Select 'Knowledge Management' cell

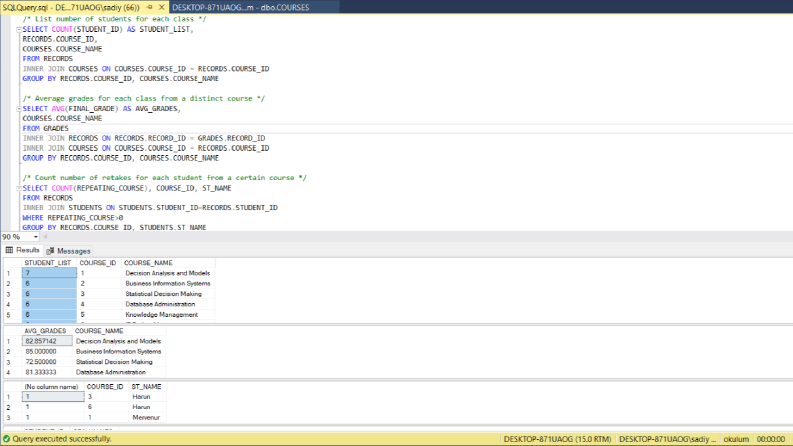162,315
